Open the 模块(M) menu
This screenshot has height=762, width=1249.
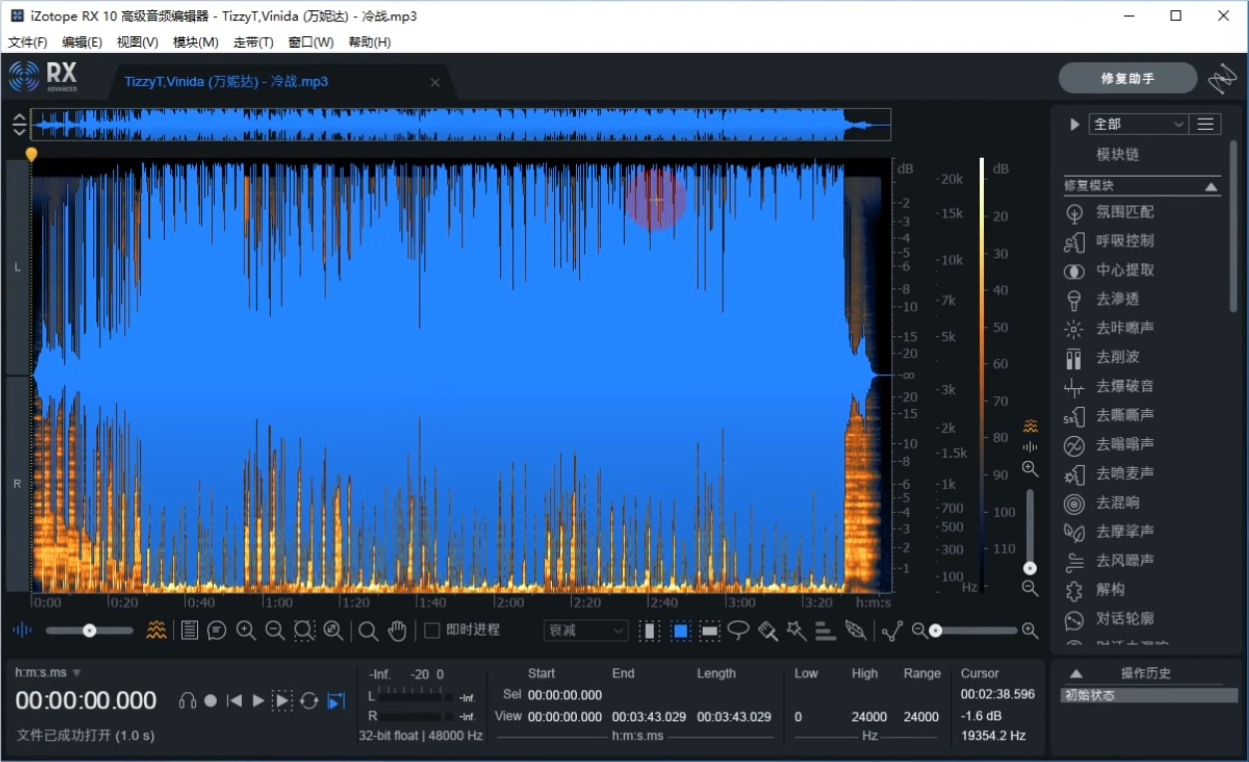pos(195,42)
